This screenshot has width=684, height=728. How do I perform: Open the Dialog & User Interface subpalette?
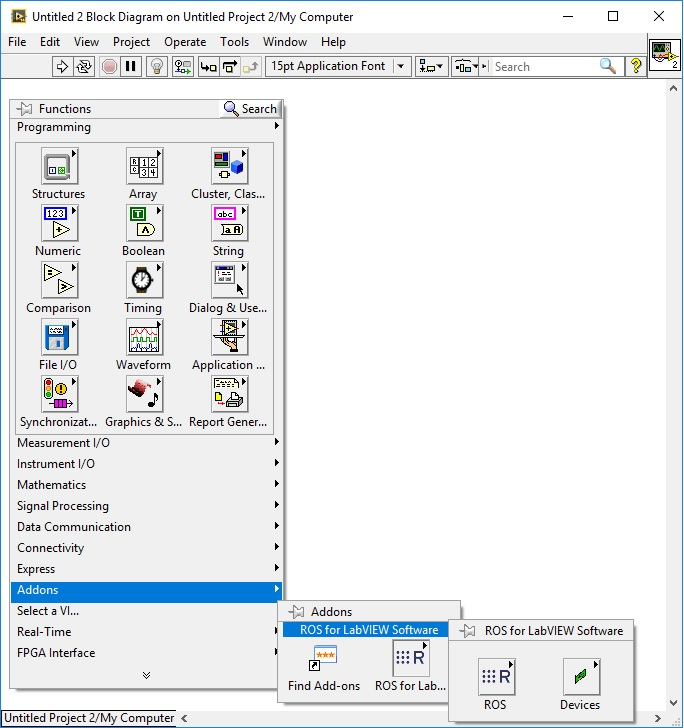pyautogui.click(x=229, y=280)
